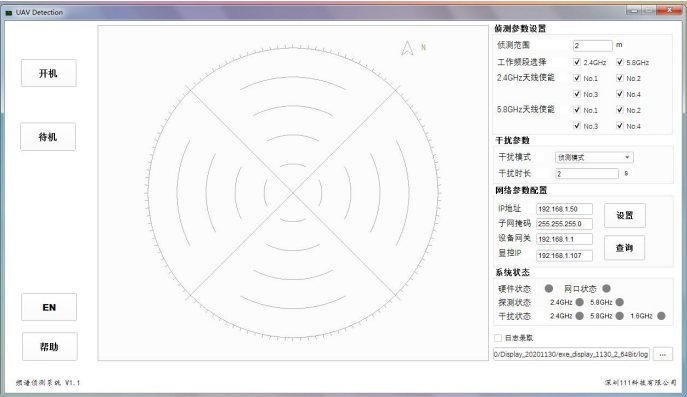Click the IP地址 field showing 192.168.1.50
The height and width of the screenshot is (397, 687).
564,209
